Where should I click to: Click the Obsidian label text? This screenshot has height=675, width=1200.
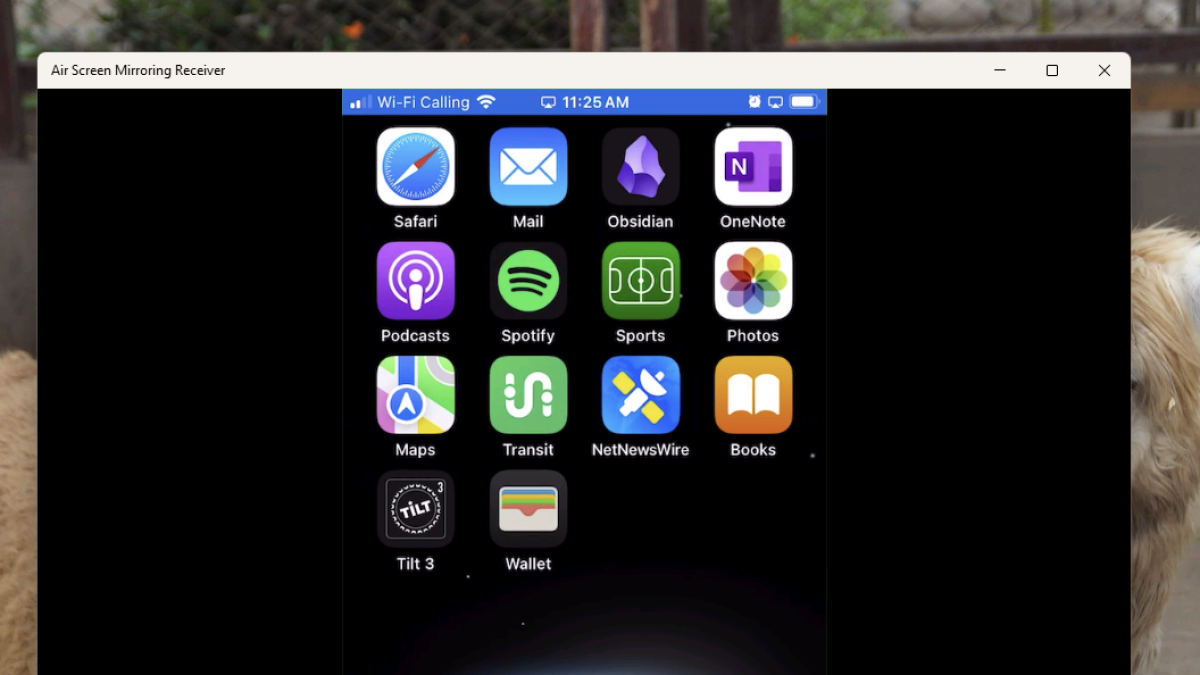[641, 222]
